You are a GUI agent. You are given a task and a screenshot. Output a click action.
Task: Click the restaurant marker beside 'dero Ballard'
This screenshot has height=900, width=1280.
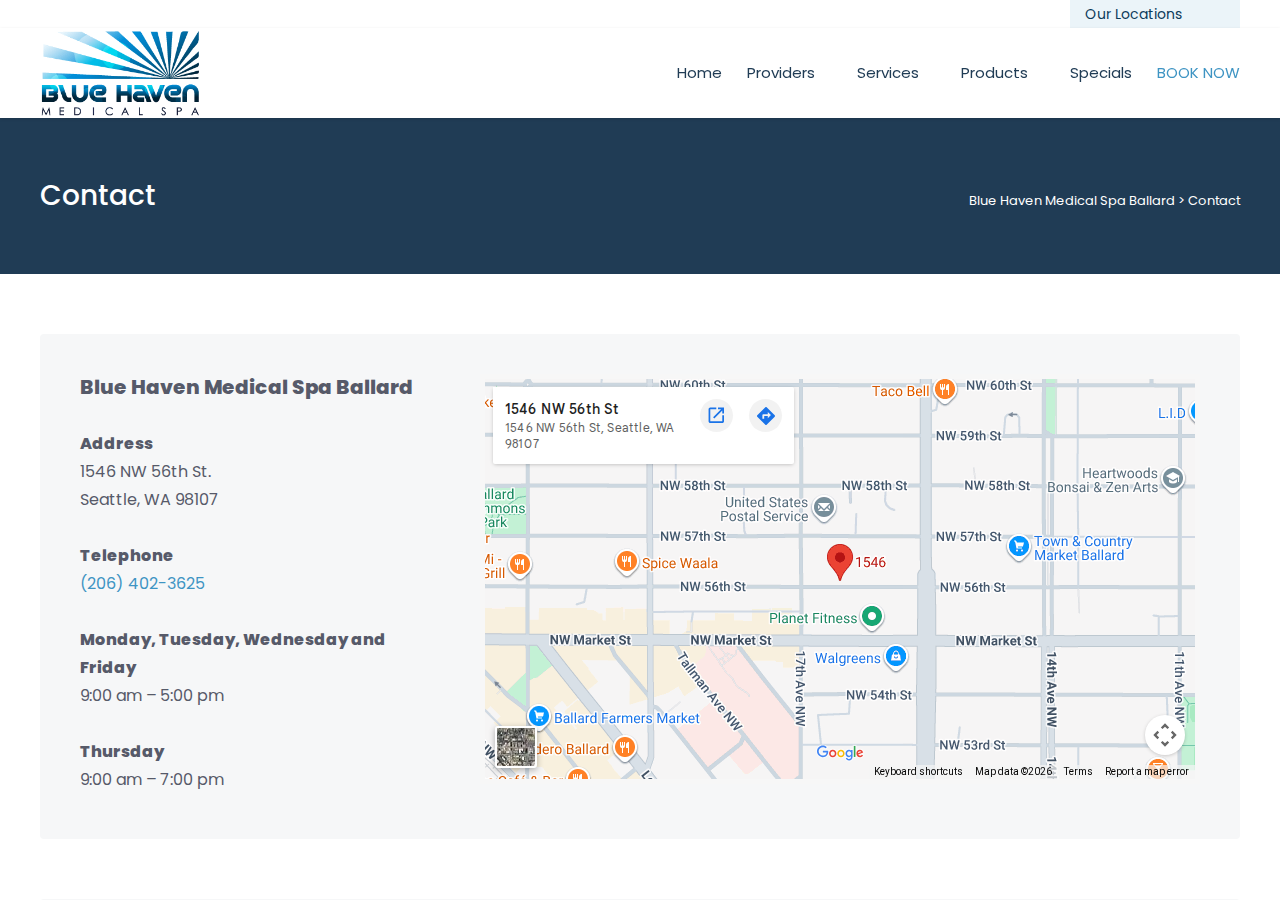click(625, 747)
